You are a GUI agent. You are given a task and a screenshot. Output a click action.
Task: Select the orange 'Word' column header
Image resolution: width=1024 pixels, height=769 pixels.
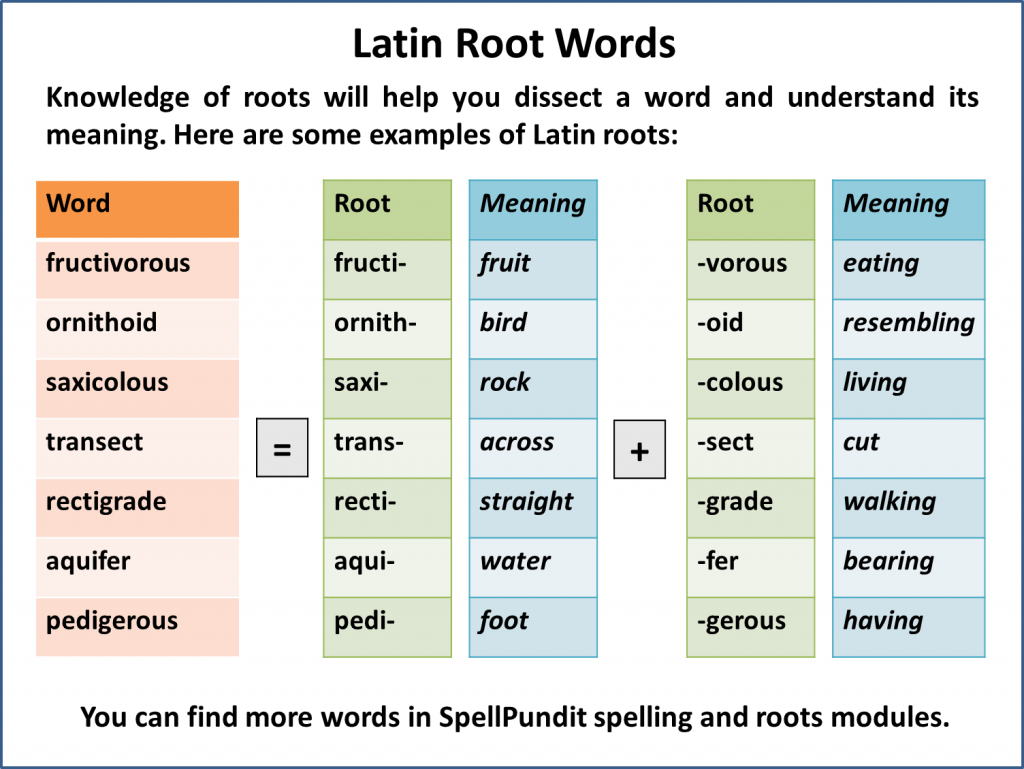tap(137, 209)
